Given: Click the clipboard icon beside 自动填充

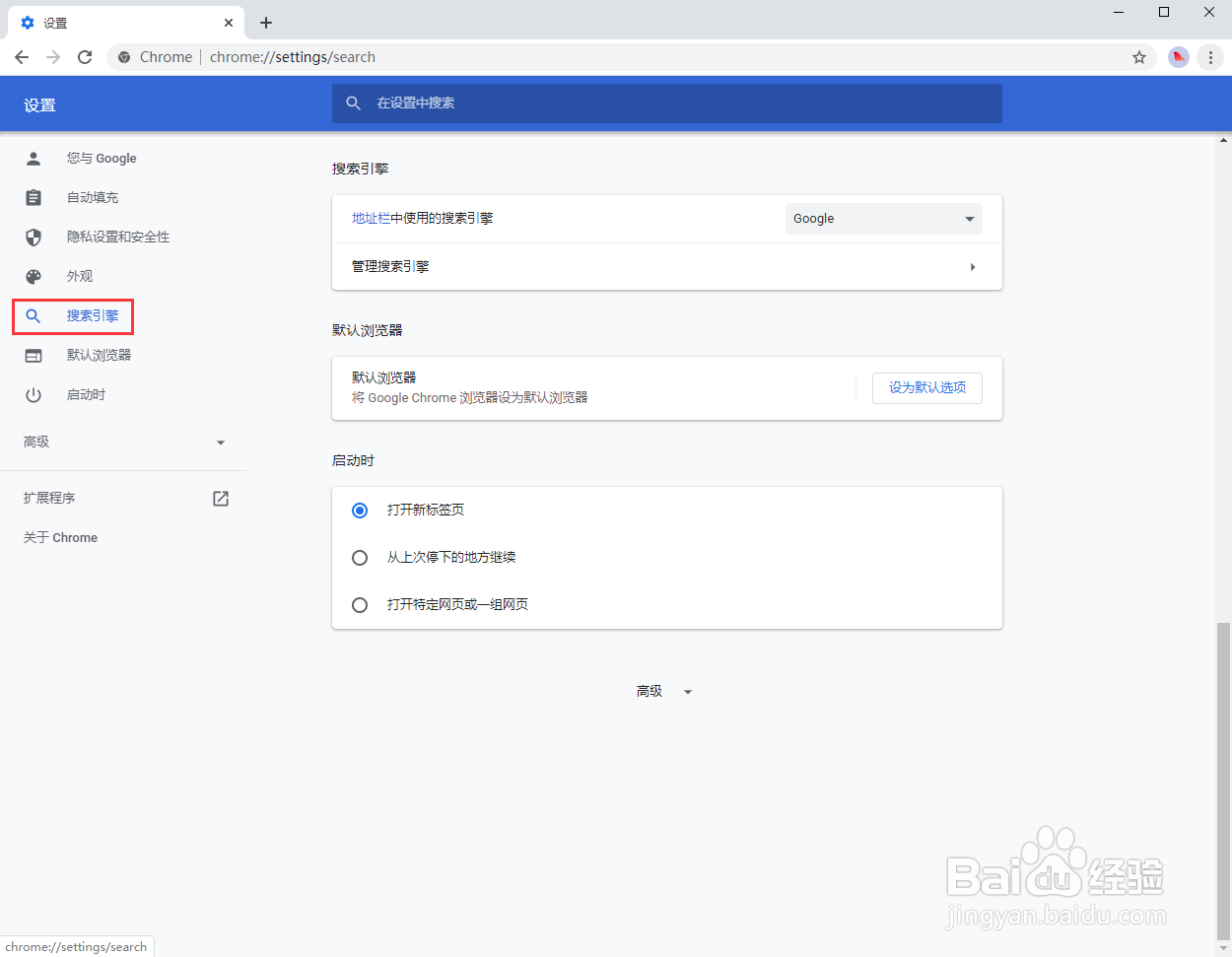Looking at the screenshot, I should pyautogui.click(x=34, y=197).
